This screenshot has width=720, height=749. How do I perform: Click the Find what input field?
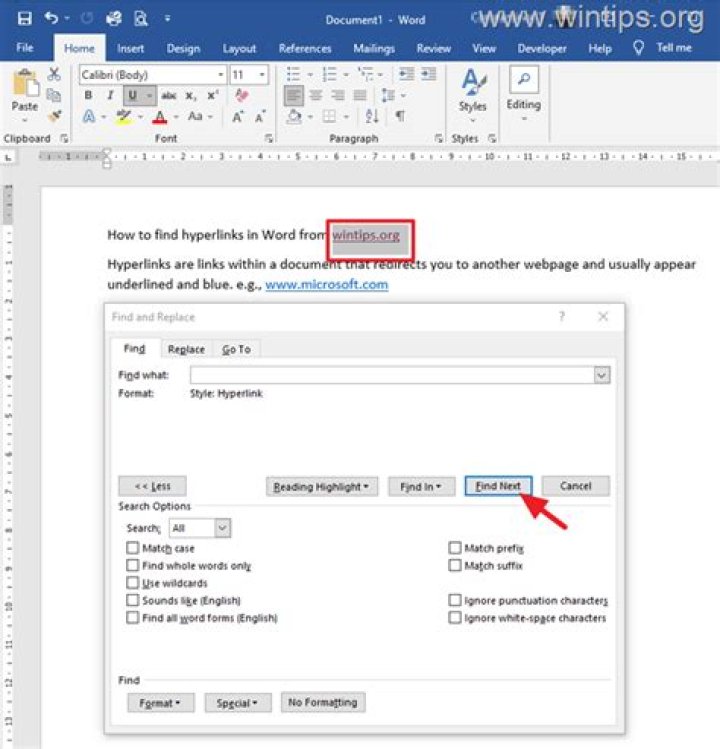pos(392,375)
